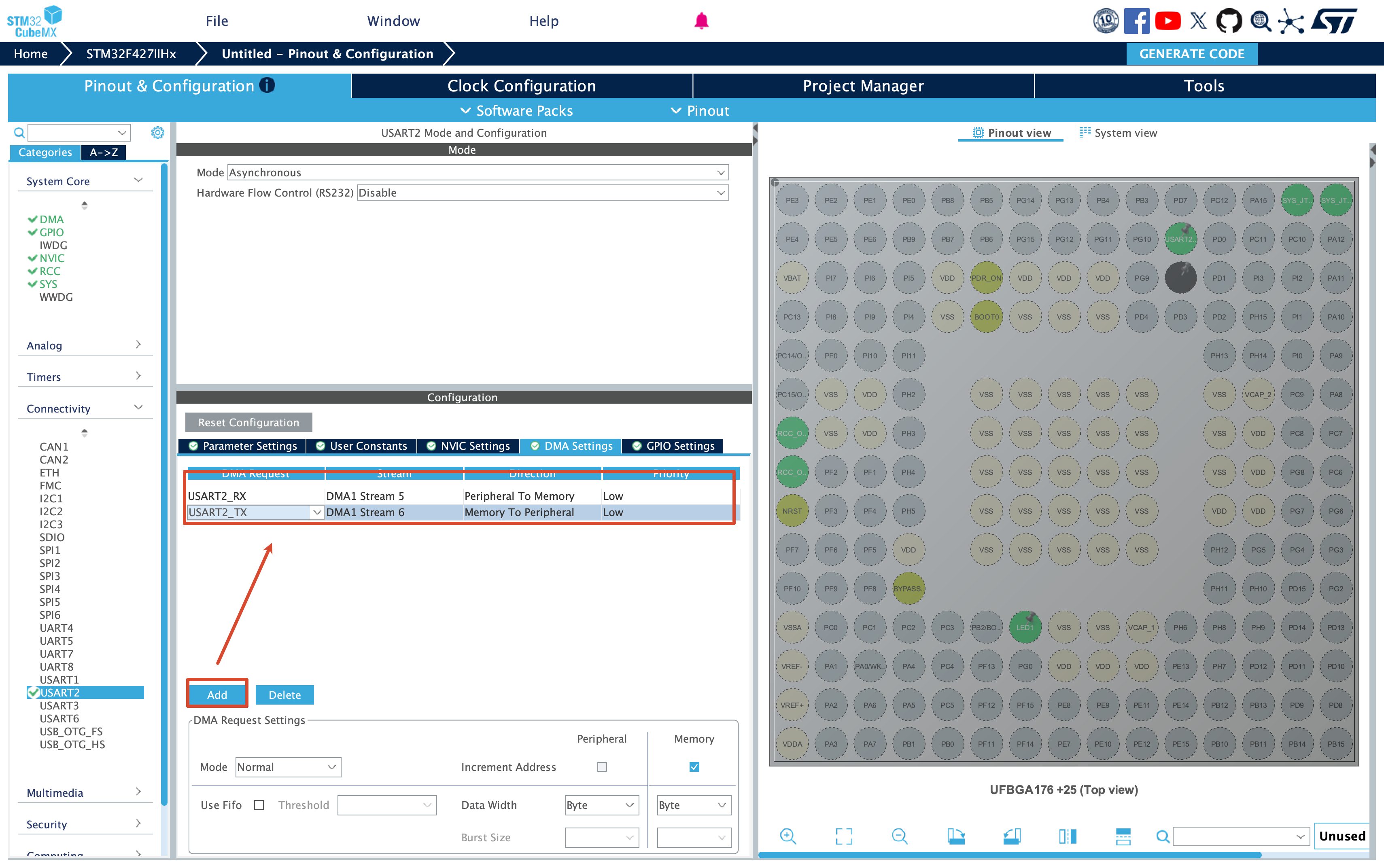Viewport: 1384px width, 868px height.
Task: Open the X (Twitter) icon link
Action: pyautogui.click(x=1199, y=21)
